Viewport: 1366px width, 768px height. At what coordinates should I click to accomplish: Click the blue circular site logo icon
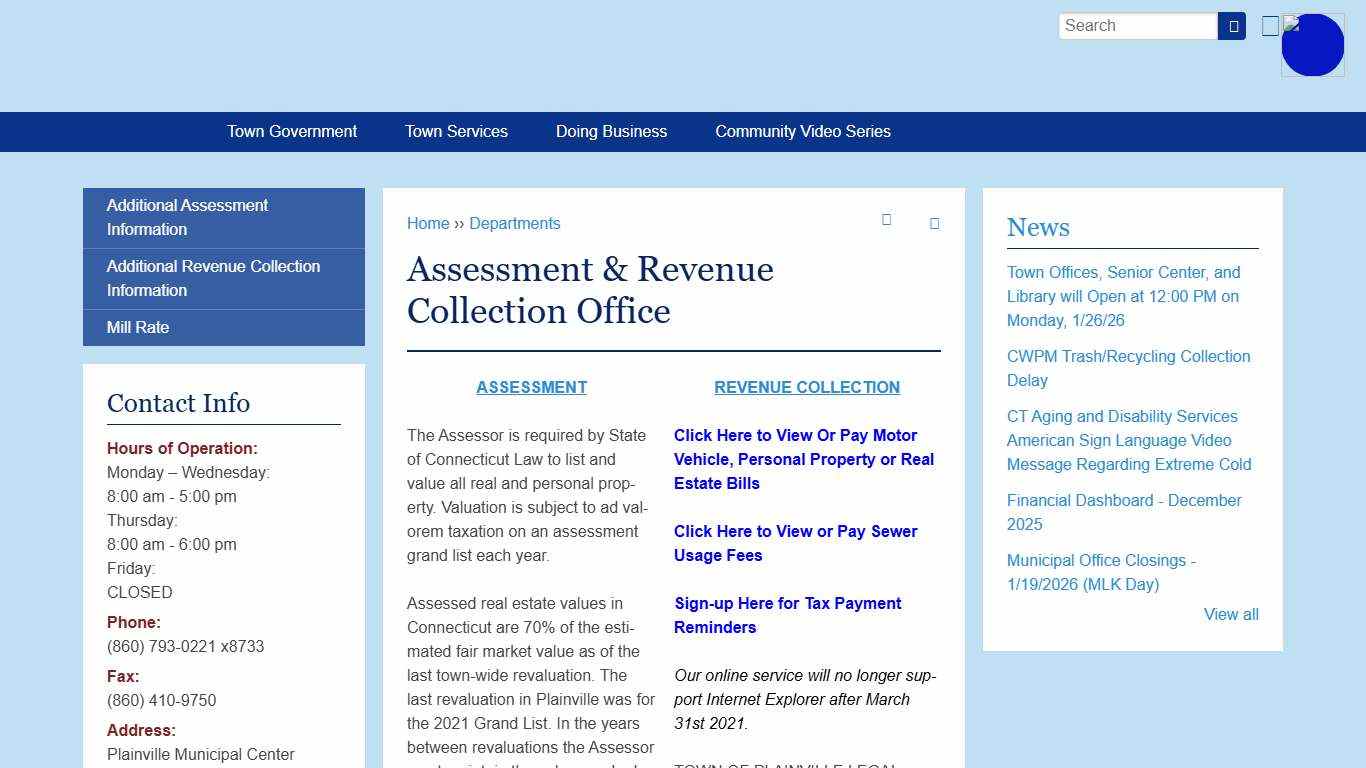1312,44
